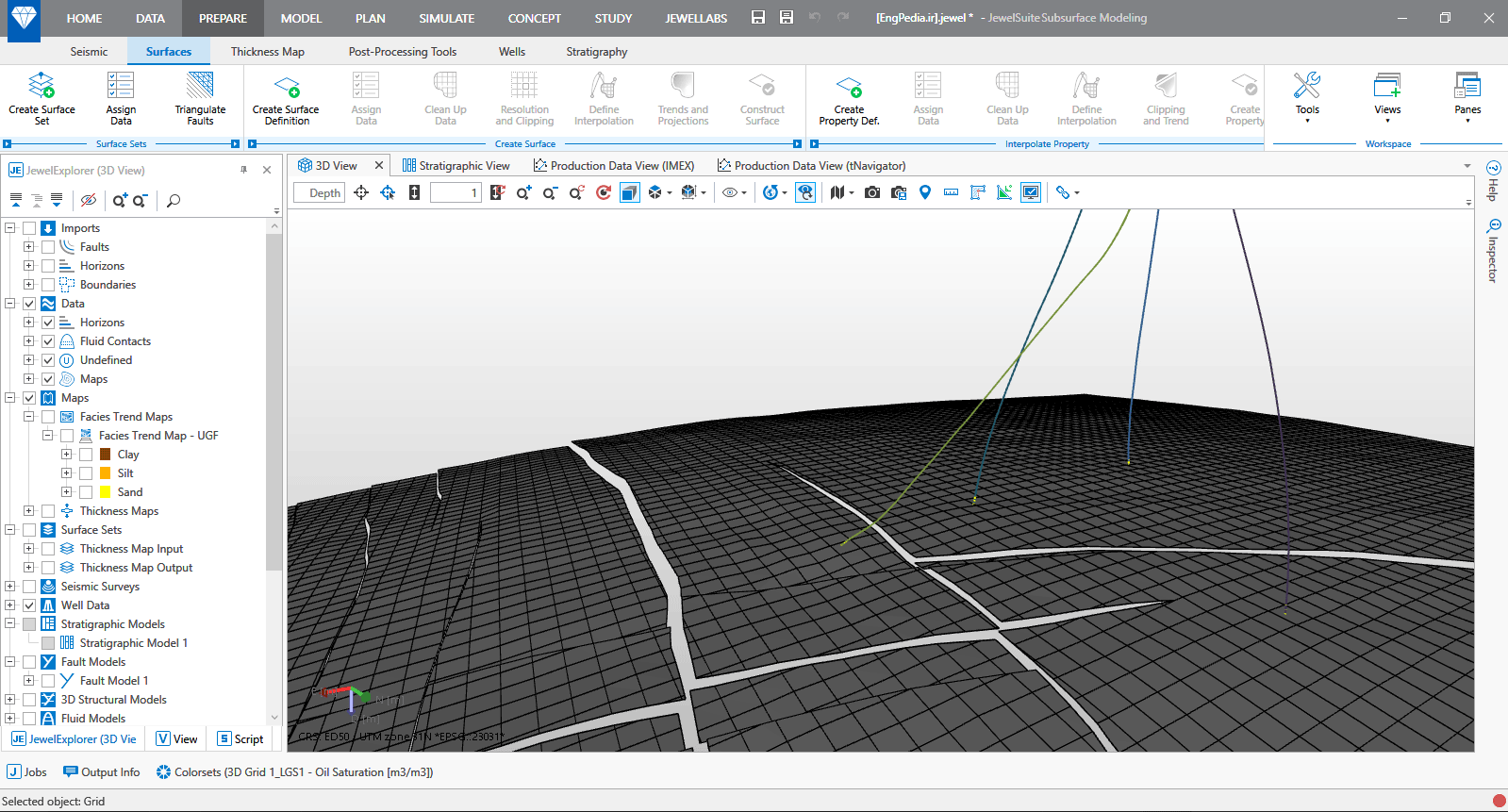Expand the Faults node under Imports
This screenshot has width=1508, height=812.
28,247
